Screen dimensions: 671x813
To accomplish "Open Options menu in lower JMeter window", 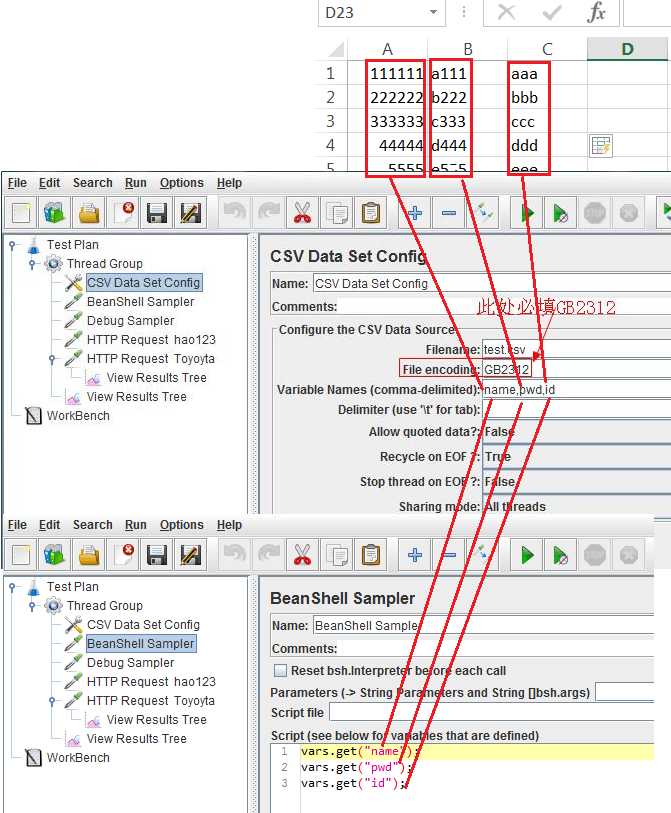I will pyautogui.click(x=181, y=525).
